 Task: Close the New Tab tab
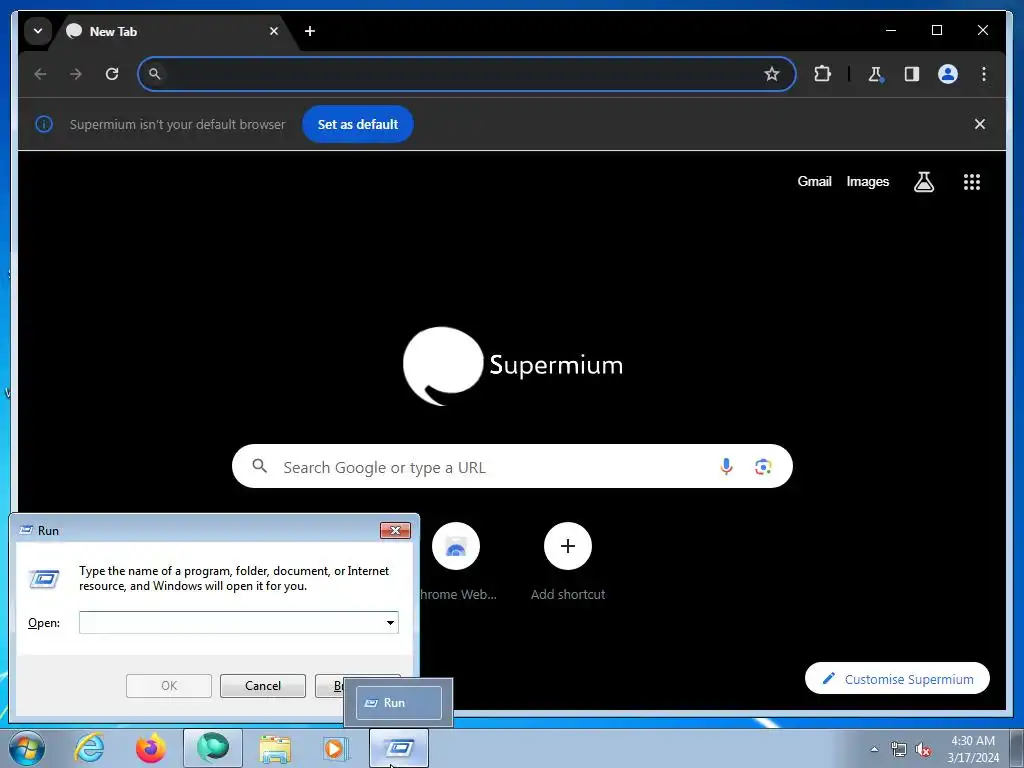(274, 31)
